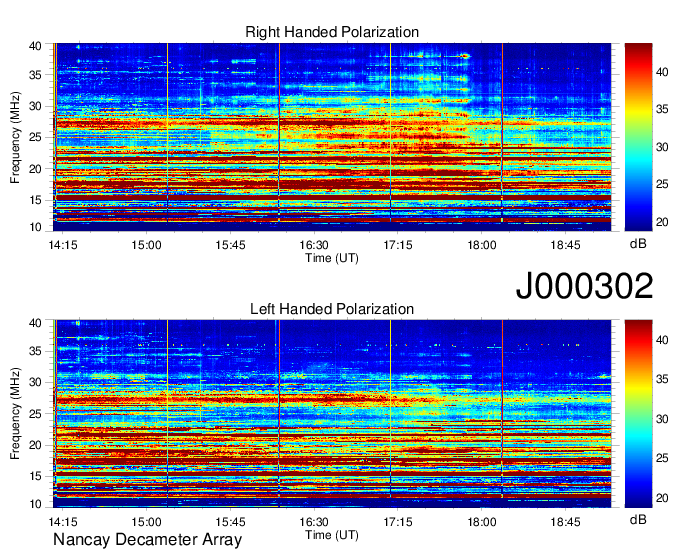
Task: Click the 18:45 tick label of bottom plot
Action: click(x=566, y=522)
